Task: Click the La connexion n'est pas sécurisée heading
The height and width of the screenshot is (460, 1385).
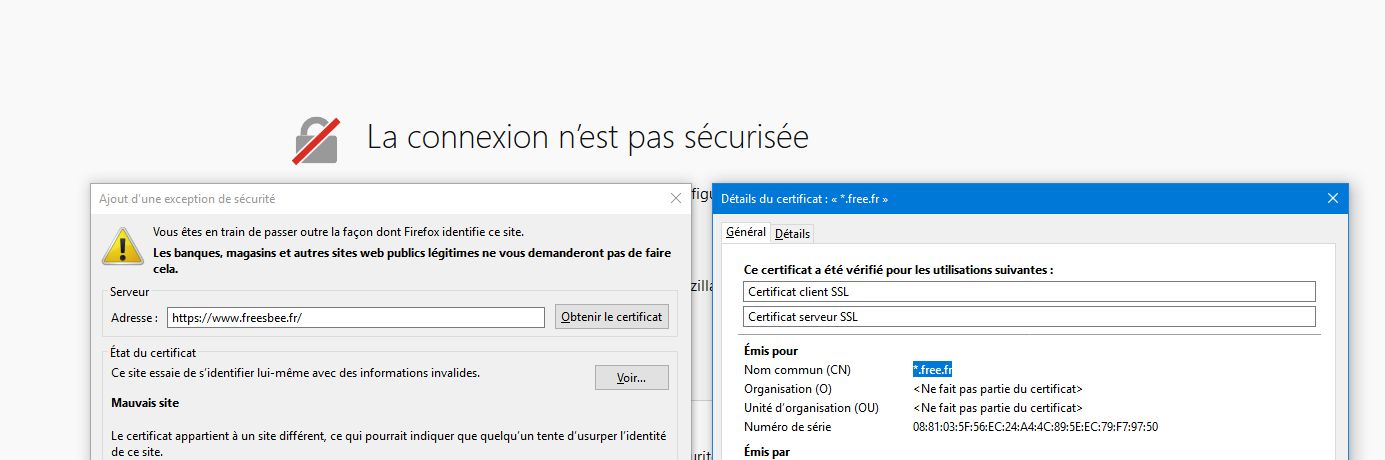Action: coord(587,137)
